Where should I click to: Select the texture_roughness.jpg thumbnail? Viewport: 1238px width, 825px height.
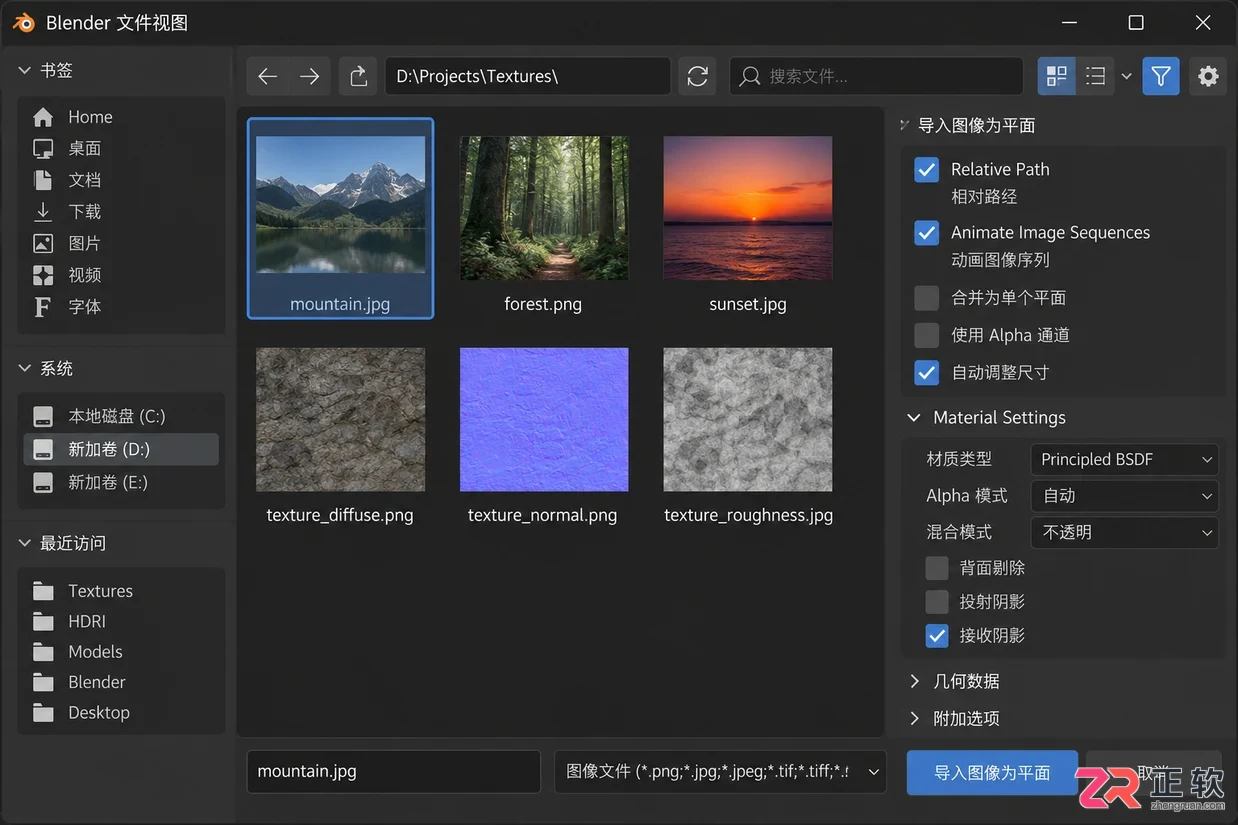pyautogui.click(x=748, y=420)
